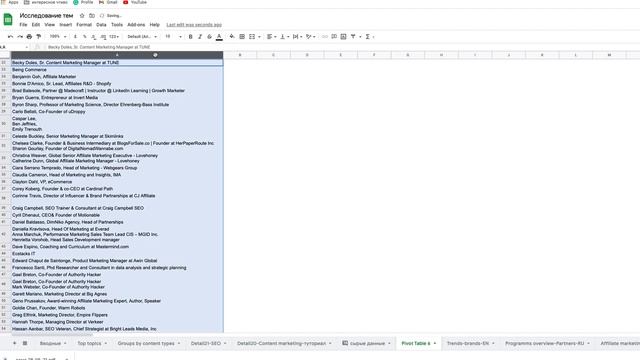Click the move-to-folder icon beside the title
Screen dimensions: 640x360
click(x=92, y=16)
